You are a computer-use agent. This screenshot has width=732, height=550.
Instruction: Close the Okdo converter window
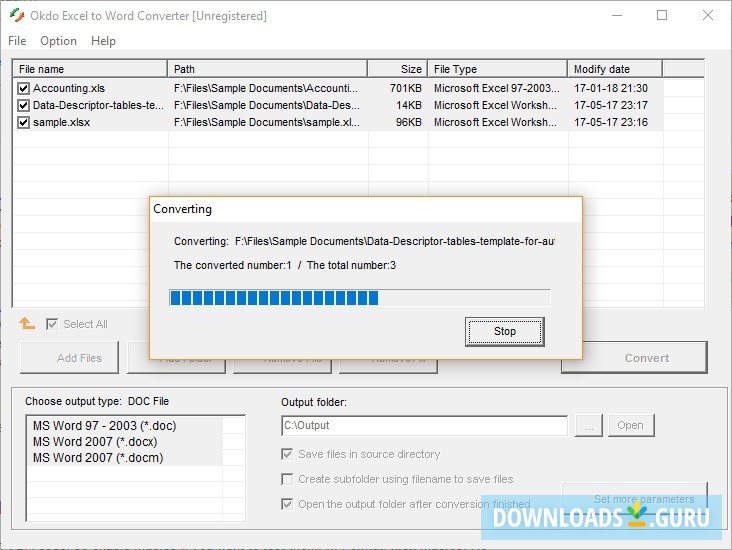click(x=708, y=15)
